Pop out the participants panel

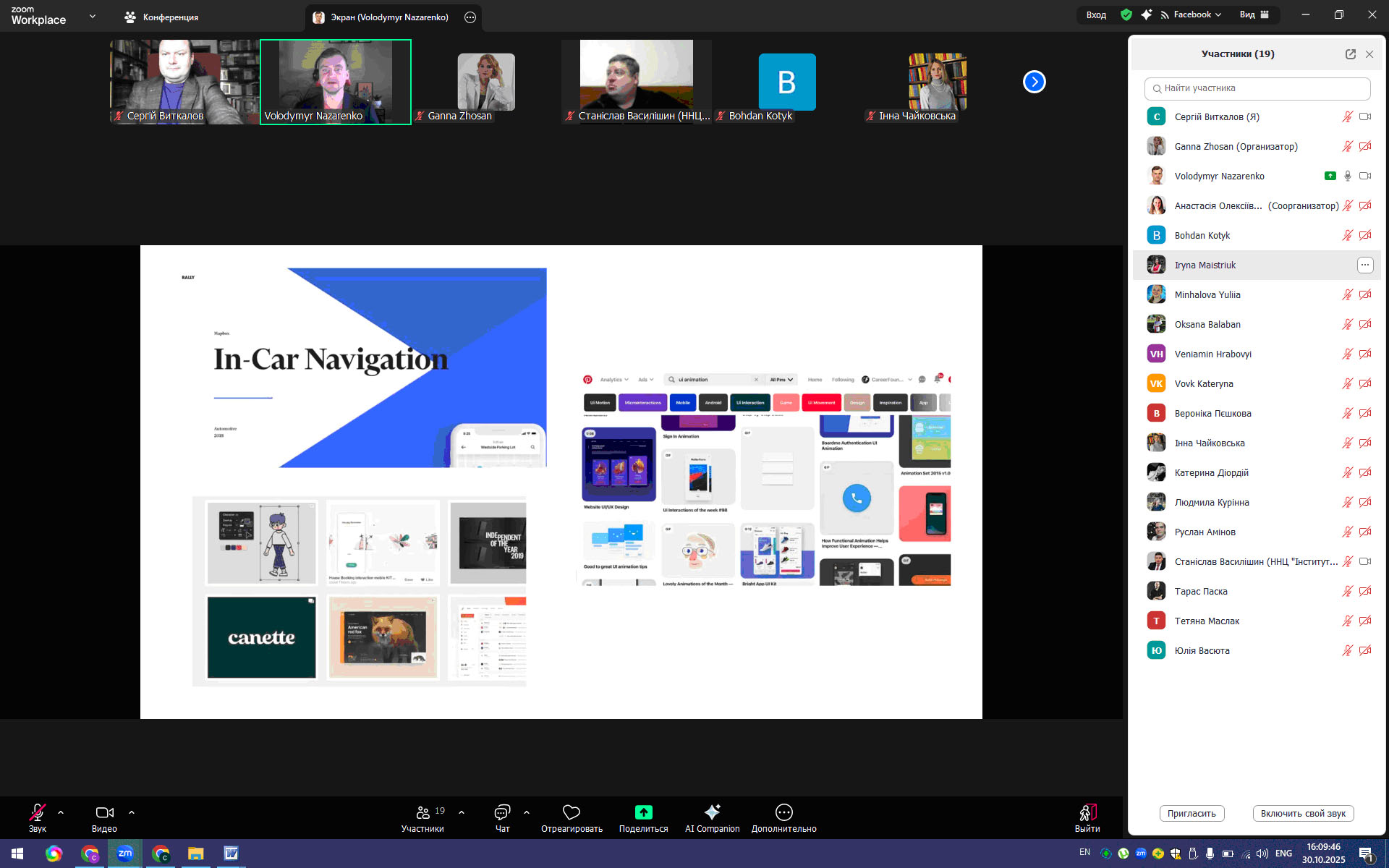1350,54
